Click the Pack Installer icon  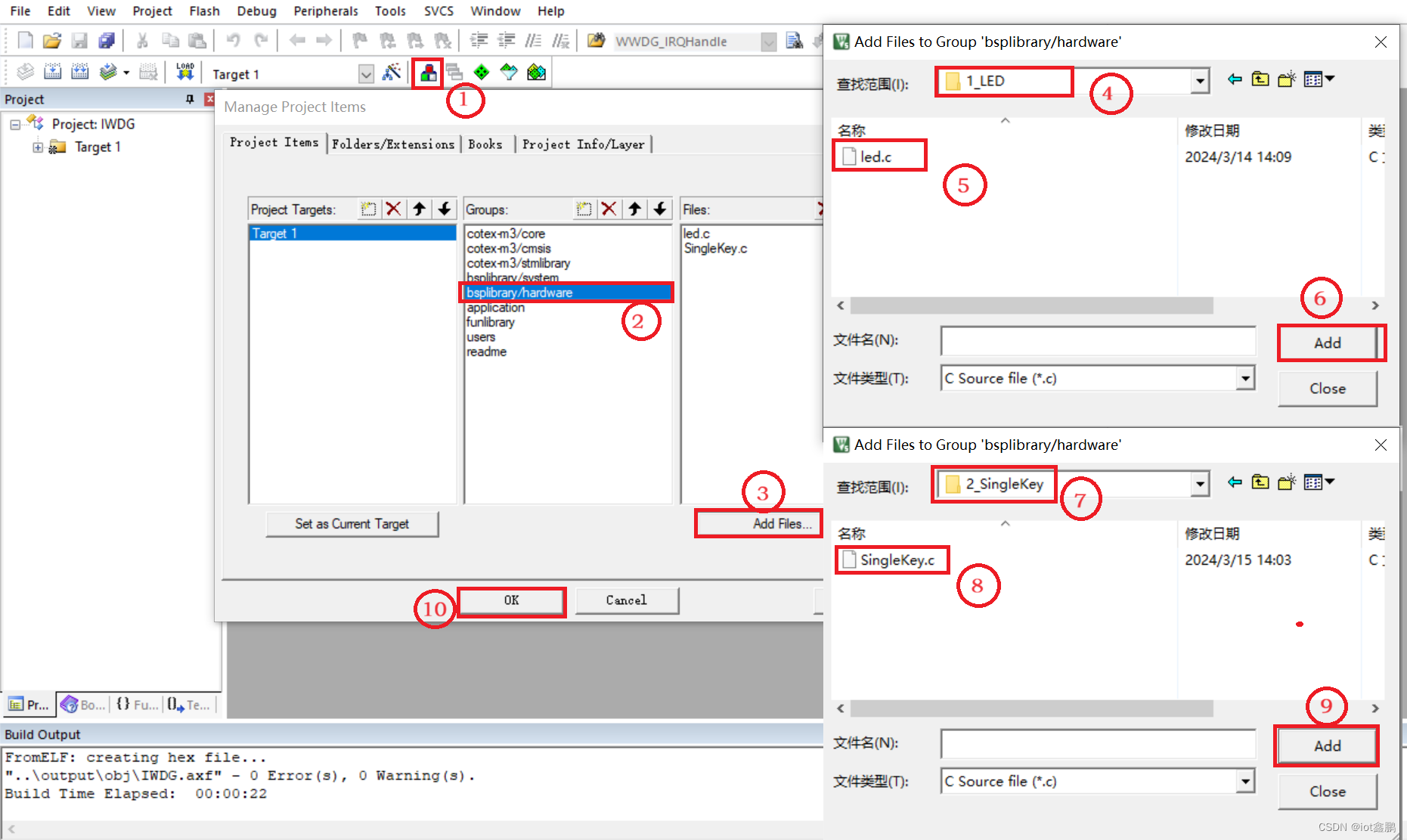click(536, 73)
